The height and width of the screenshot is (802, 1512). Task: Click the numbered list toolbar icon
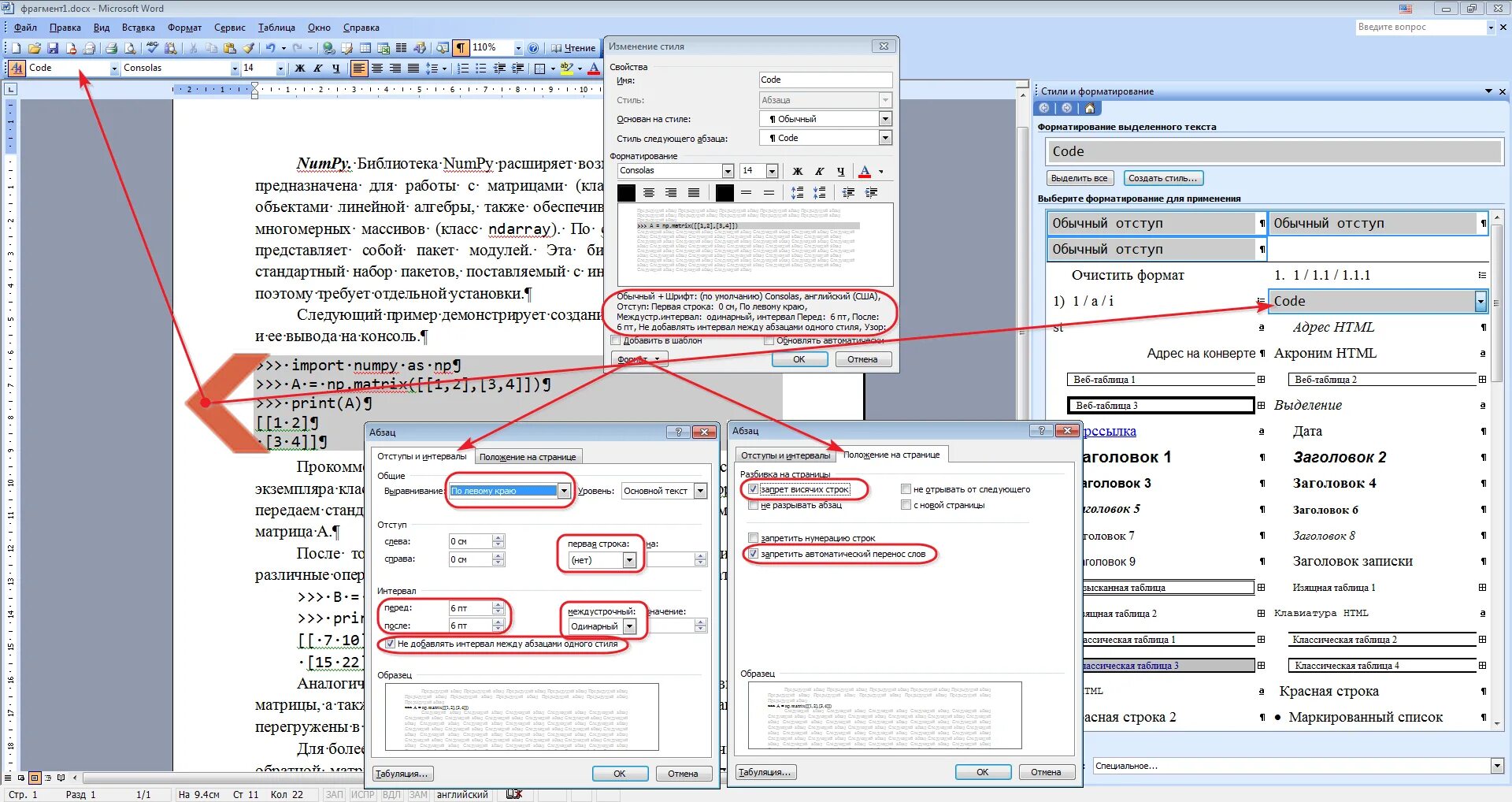click(x=463, y=69)
